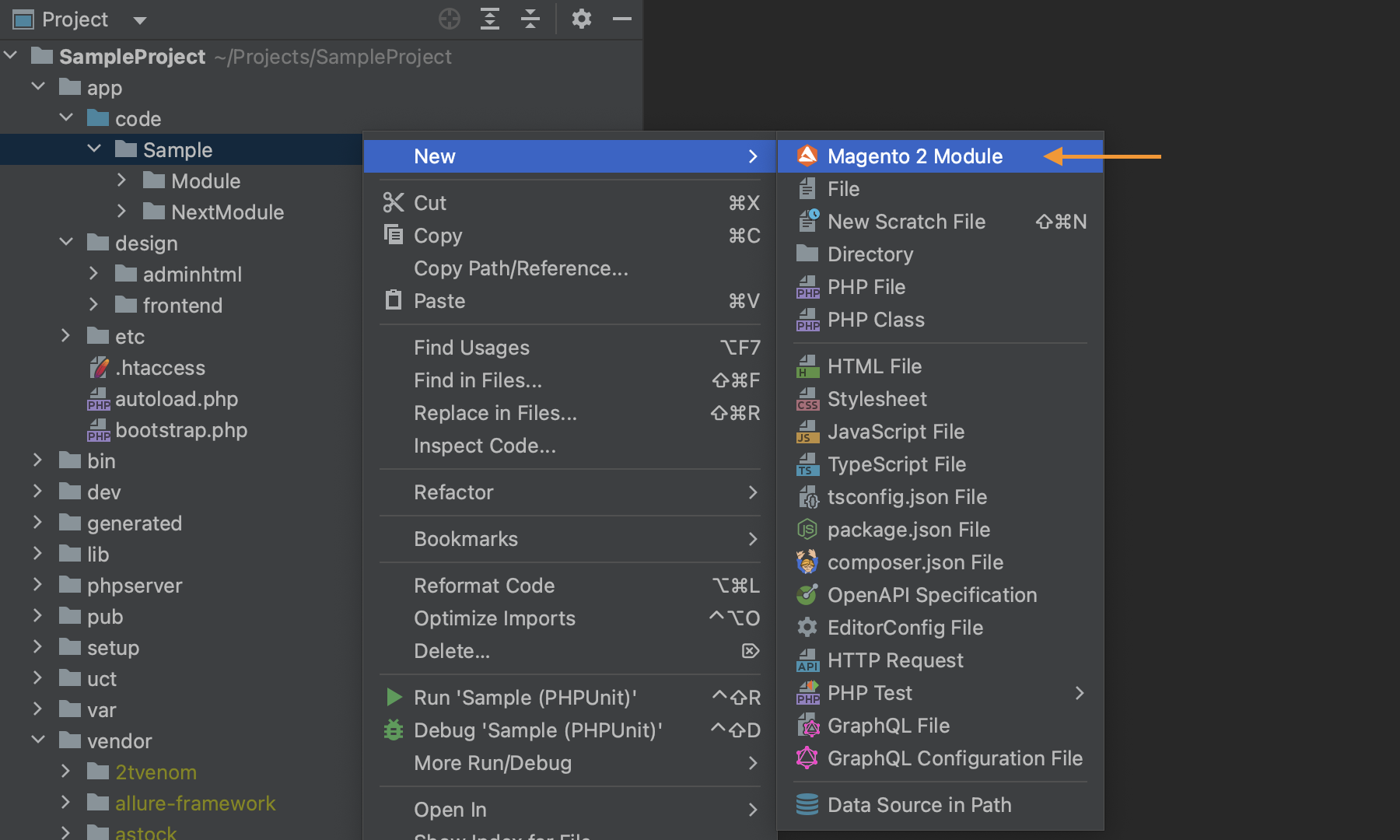The image size is (1400, 840).
Task: Click the File icon in New submenu
Action: pyautogui.click(x=807, y=189)
